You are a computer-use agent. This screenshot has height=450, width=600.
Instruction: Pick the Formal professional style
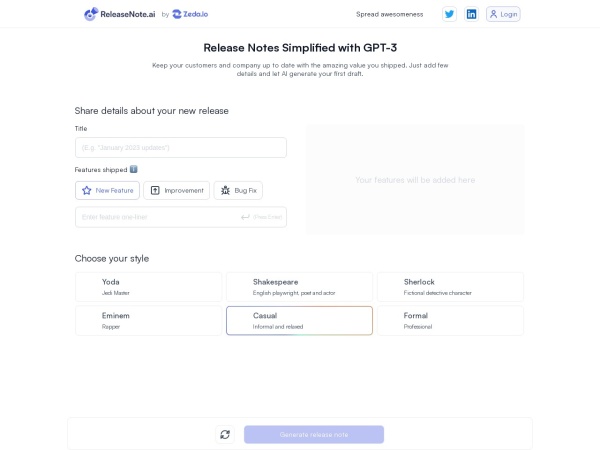[x=450, y=320]
